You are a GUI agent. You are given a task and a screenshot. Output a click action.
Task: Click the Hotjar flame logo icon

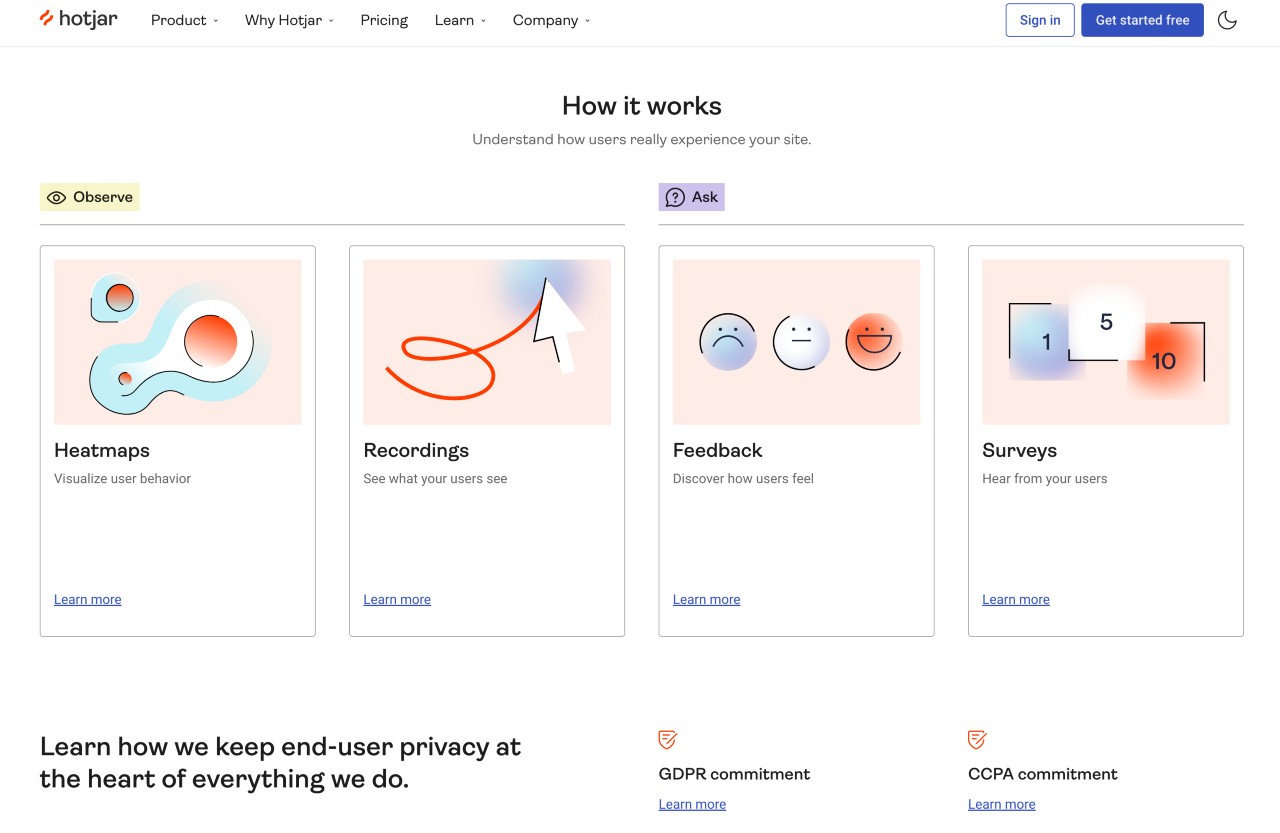[x=47, y=17]
